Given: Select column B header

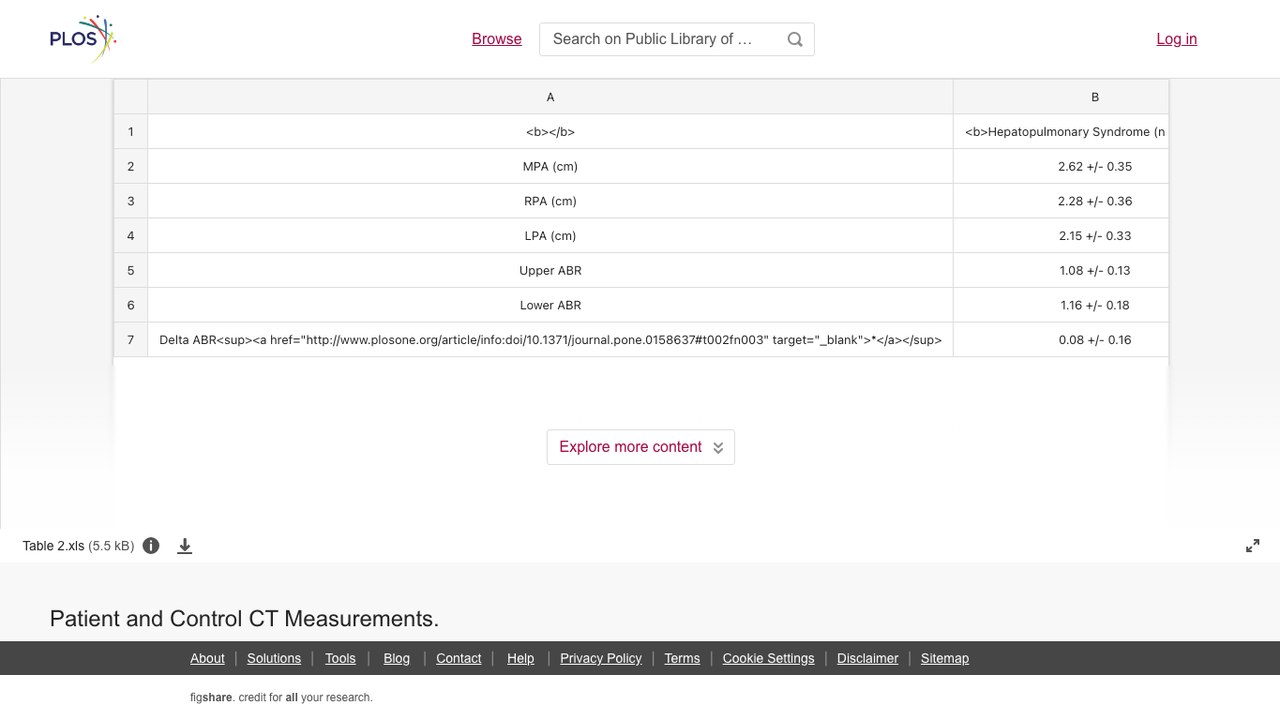Looking at the screenshot, I should click(1061, 97).
